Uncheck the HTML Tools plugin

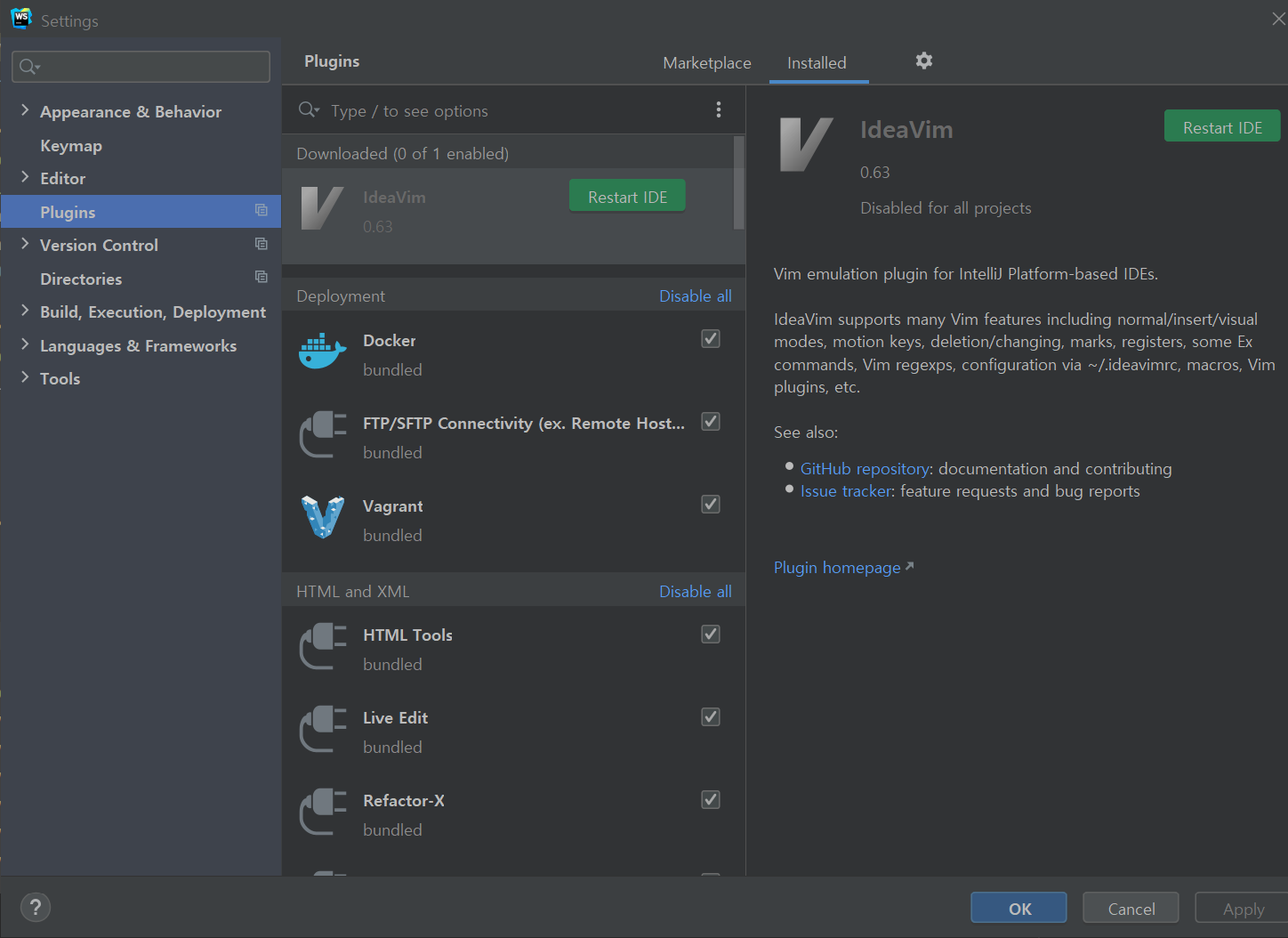pyautogui.click(x=711, y=634)
